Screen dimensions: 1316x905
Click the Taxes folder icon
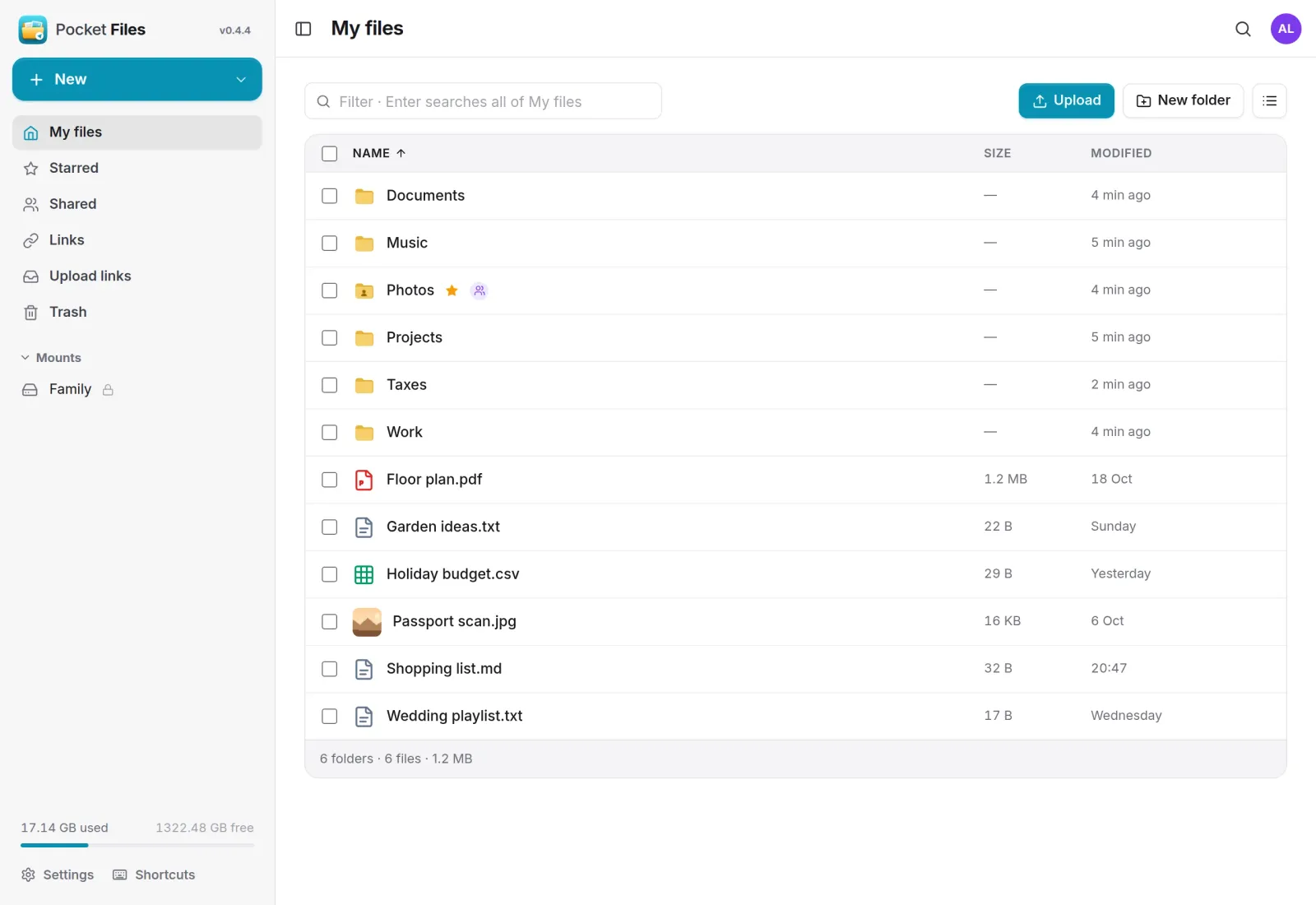[x=364, y=385]
